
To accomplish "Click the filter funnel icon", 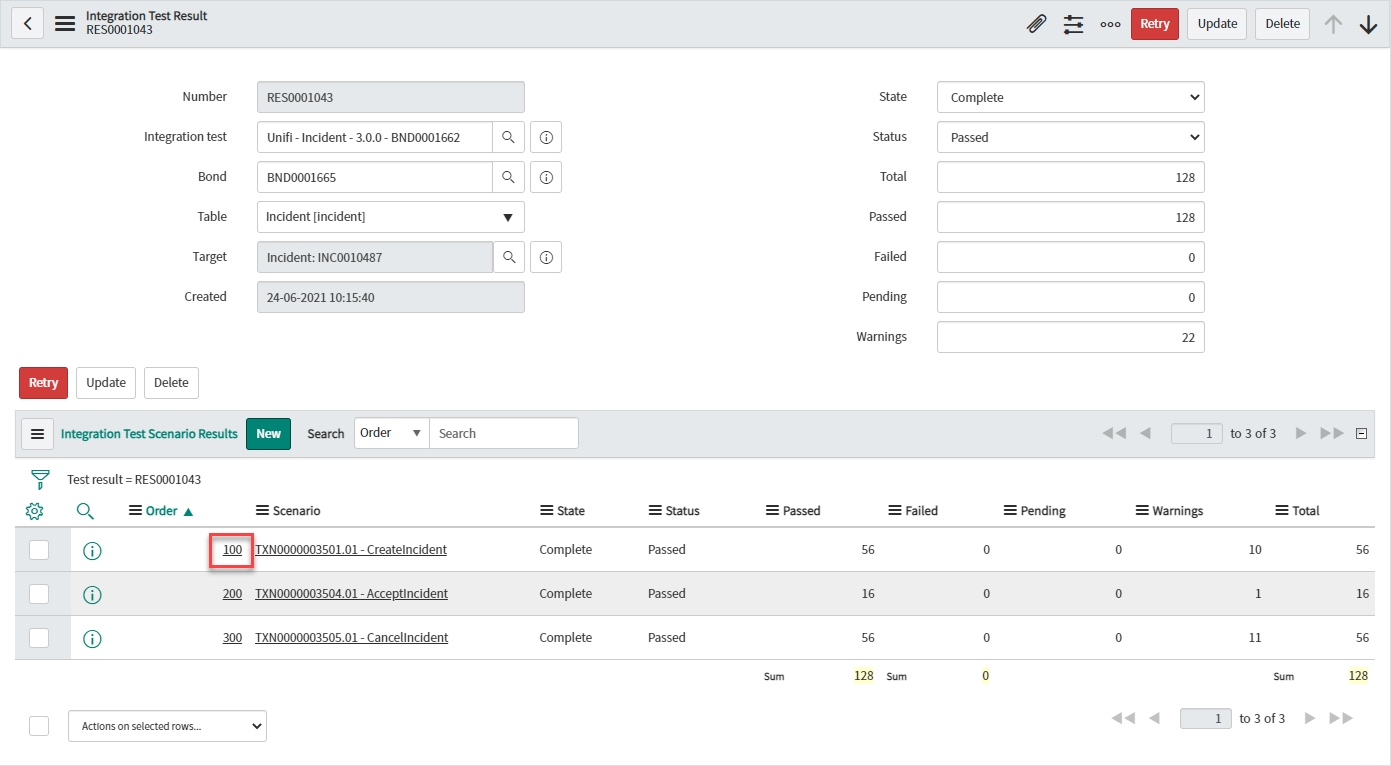I will tap(40, 479).
